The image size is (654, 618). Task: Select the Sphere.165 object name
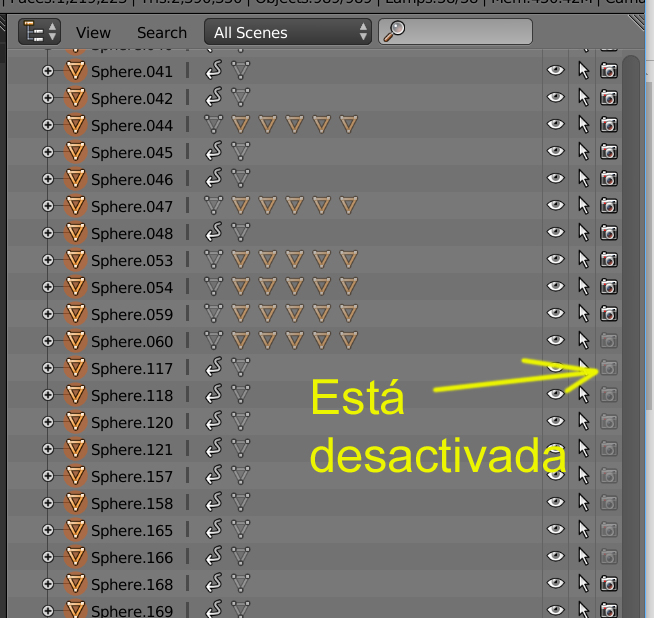tap(132, 530)
